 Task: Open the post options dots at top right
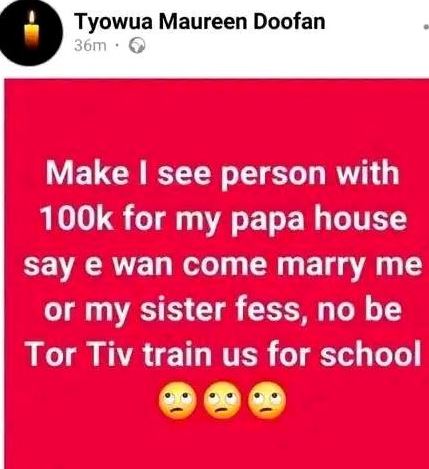point(426,27)
